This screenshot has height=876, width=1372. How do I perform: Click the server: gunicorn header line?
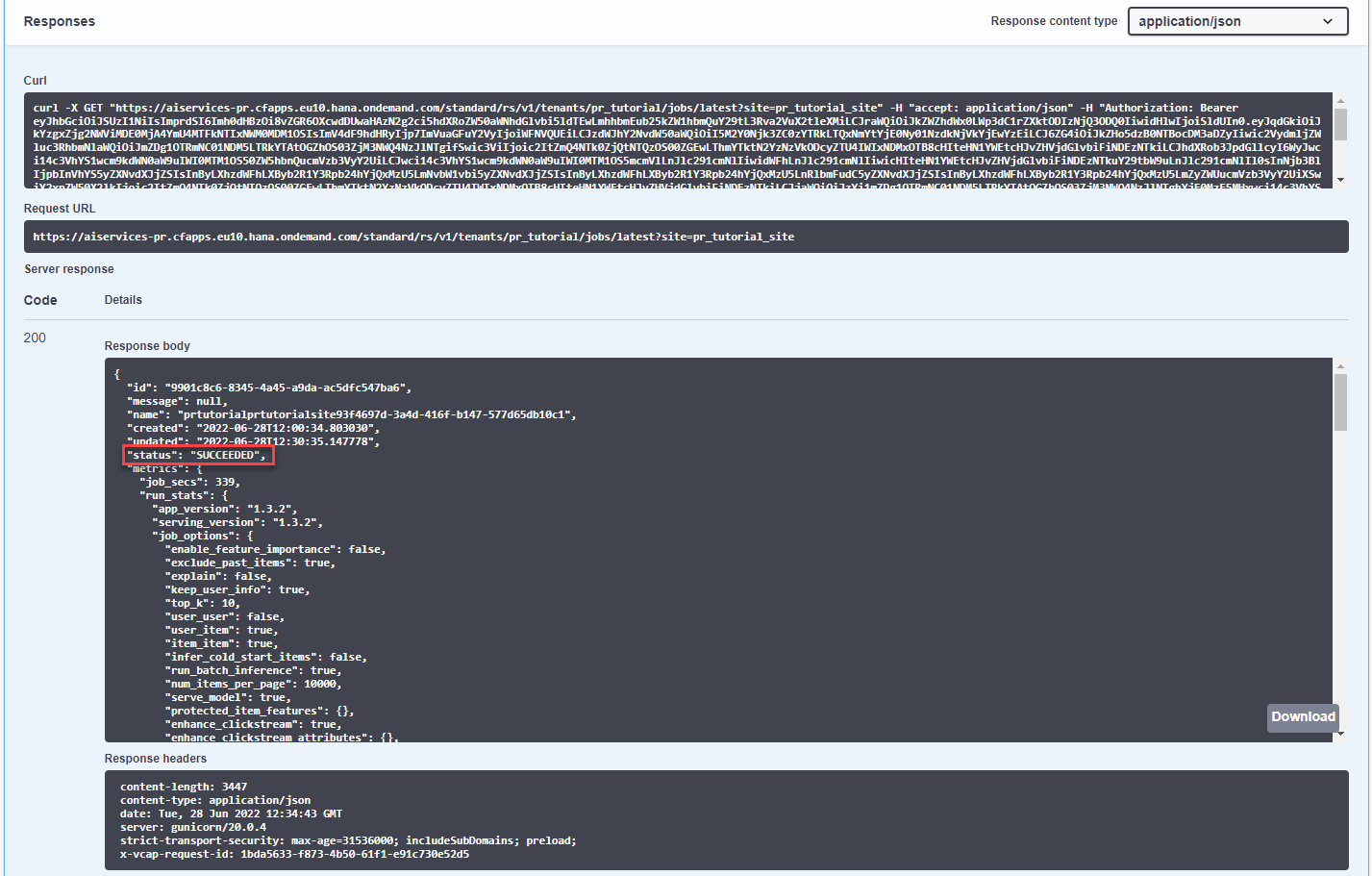[193, 827]
